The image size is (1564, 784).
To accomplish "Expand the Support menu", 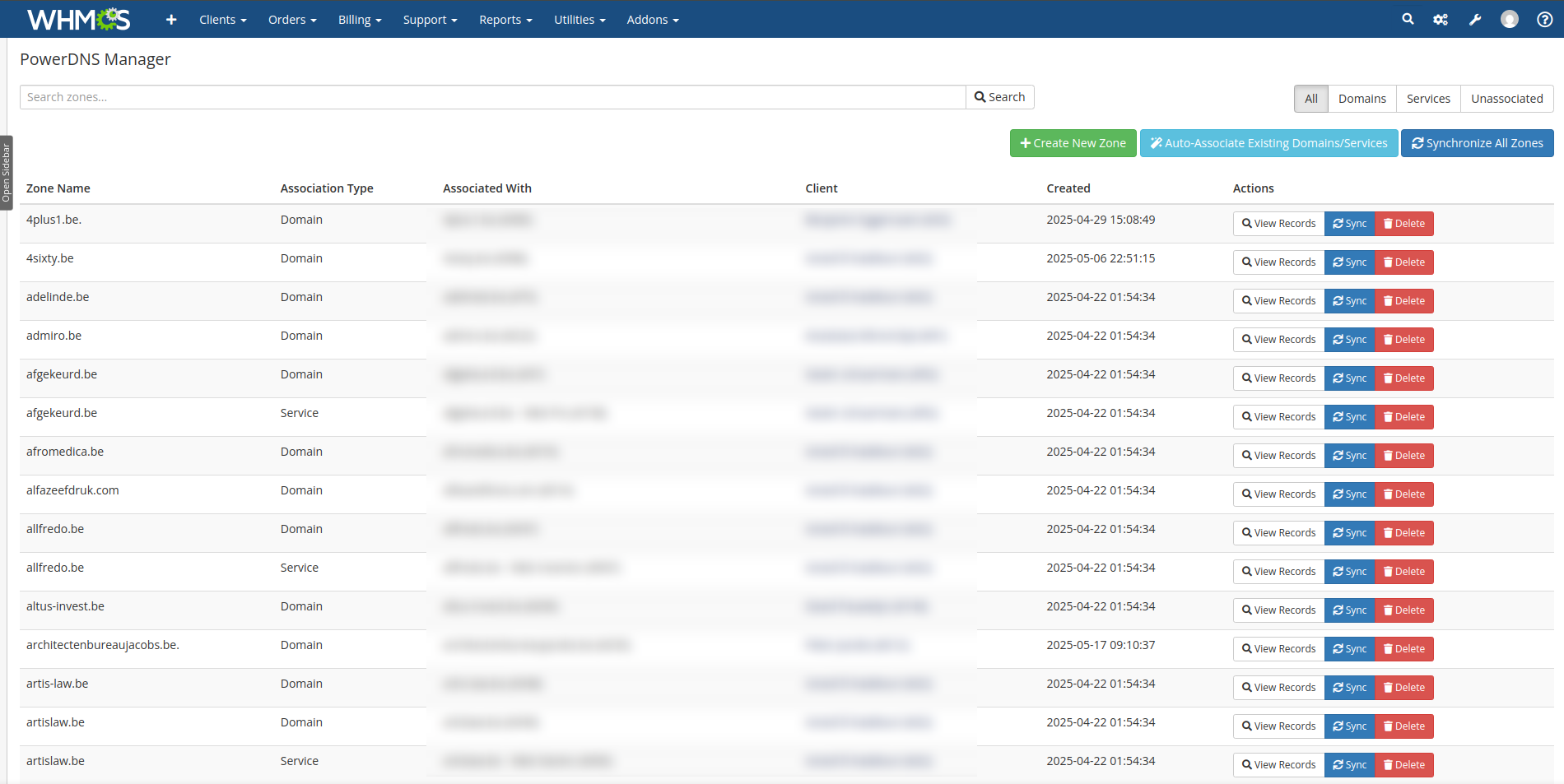I will pos(430,20).
